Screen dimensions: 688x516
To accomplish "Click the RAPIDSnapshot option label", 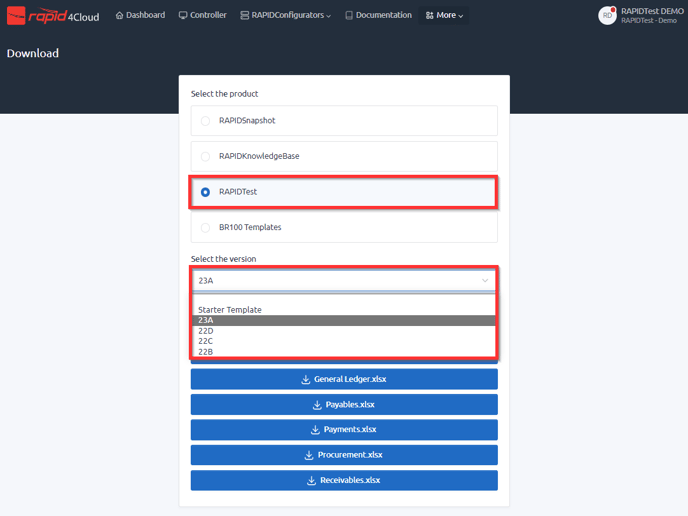I will point(247,121).
